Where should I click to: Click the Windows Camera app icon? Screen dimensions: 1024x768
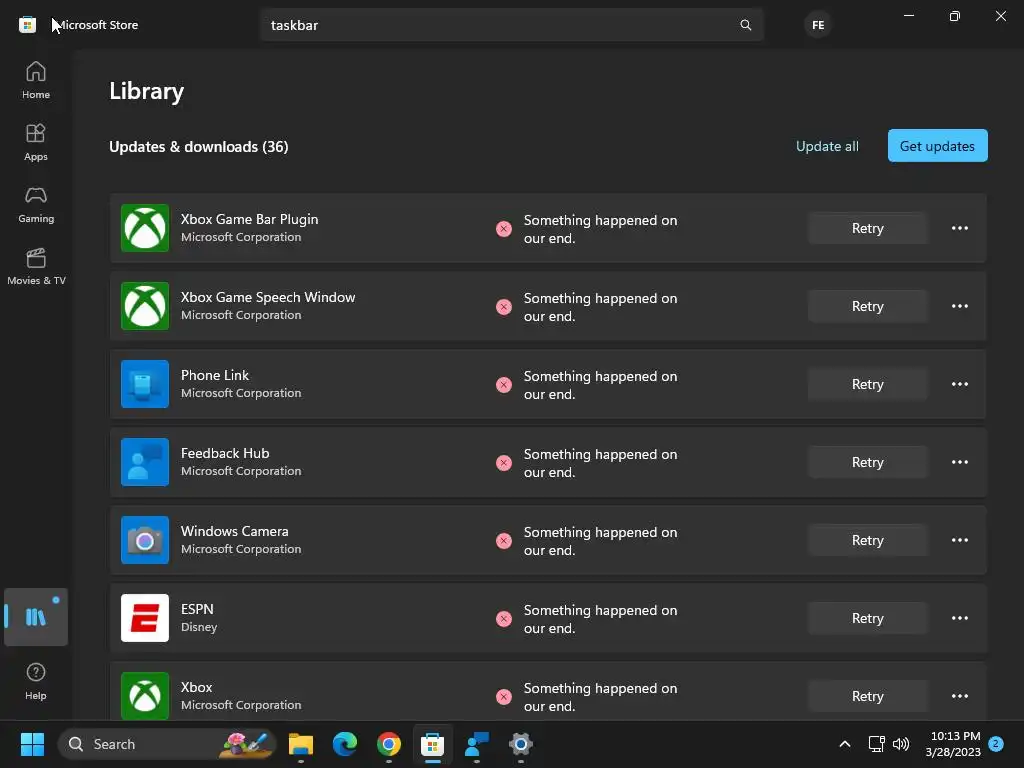pos(145,540)
